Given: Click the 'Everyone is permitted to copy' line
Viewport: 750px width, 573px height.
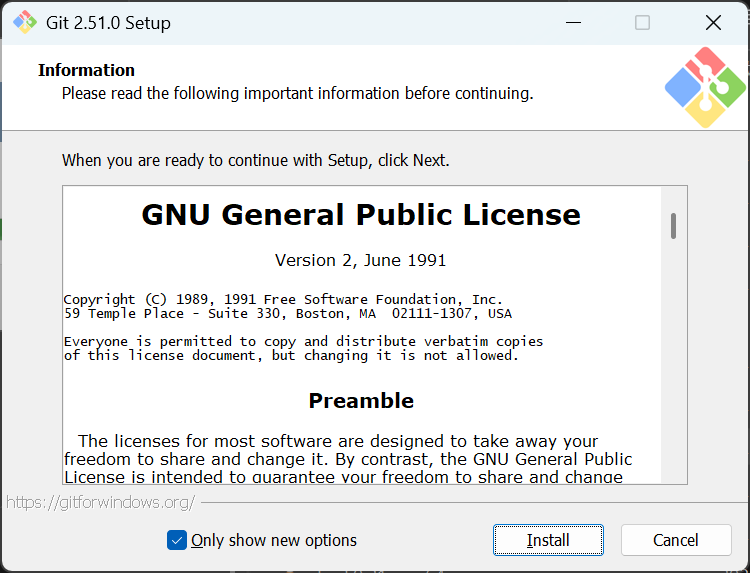Looking at the screenshot, I should coord(303,342).
